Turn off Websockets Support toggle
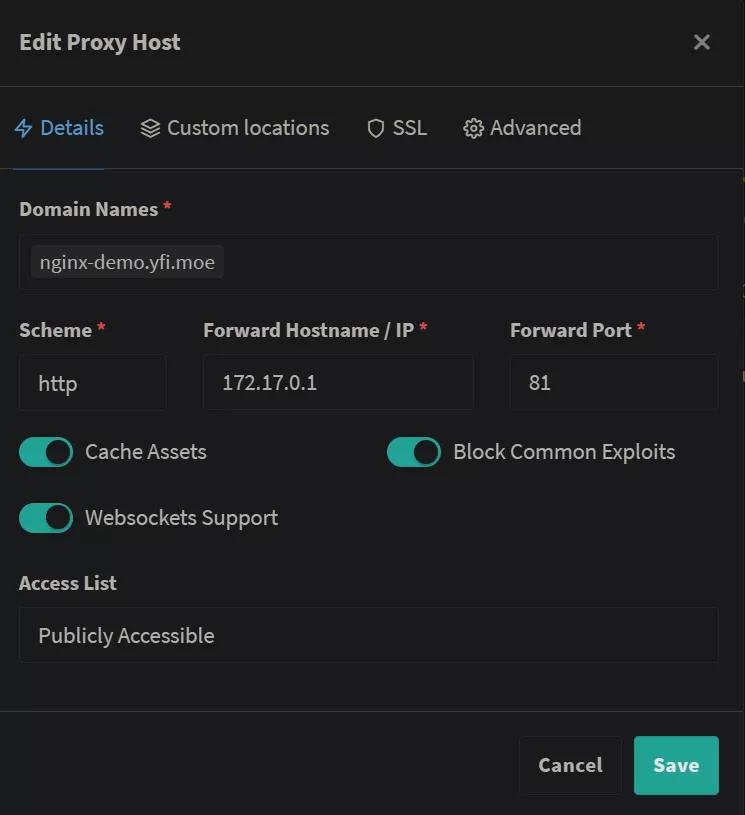This screenshot has height=815, width=745. [46, 518]
